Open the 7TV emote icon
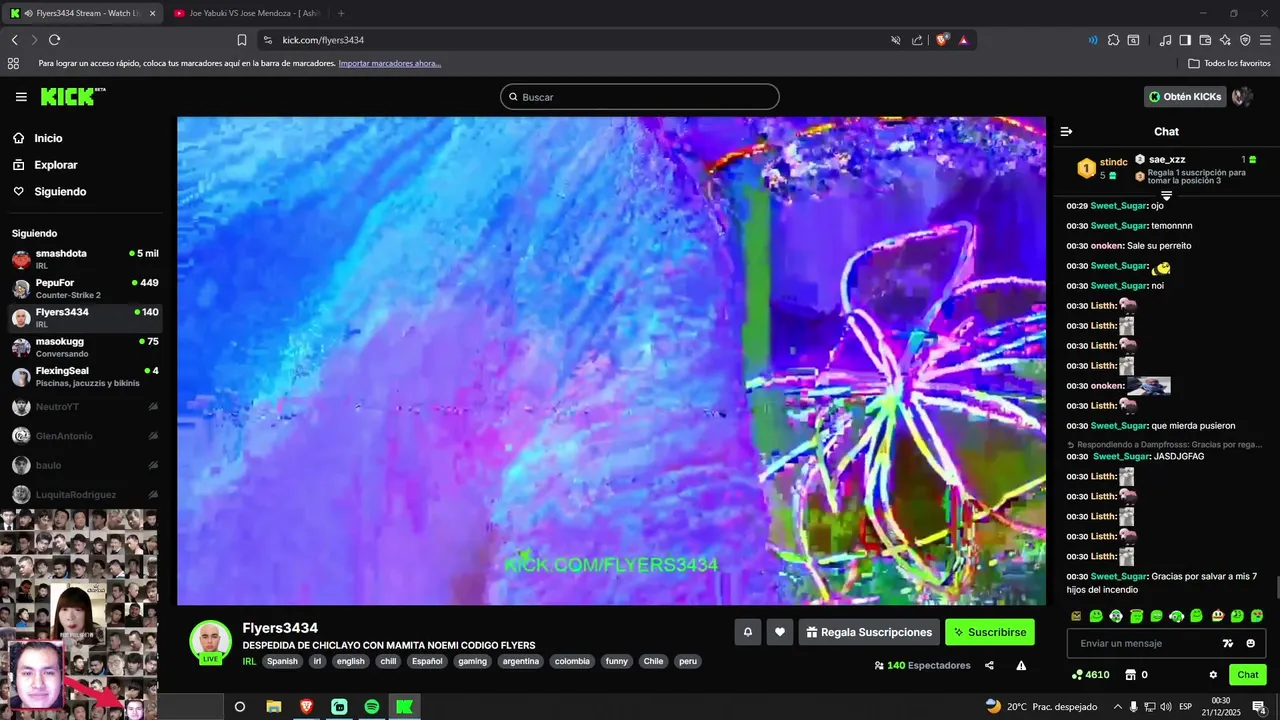The width and height of the screenshot is (1280, 720). point(1228,643)
